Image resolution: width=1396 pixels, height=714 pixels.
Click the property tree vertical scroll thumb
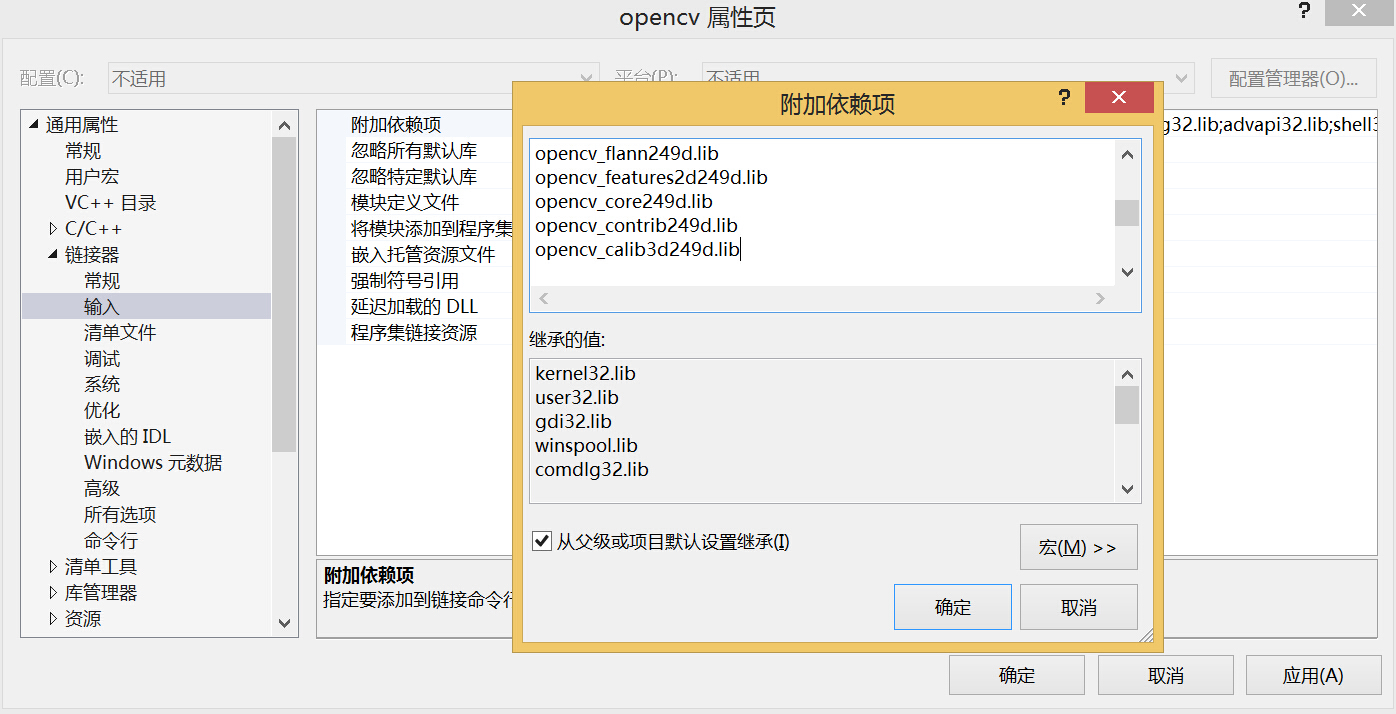point(284,295)
